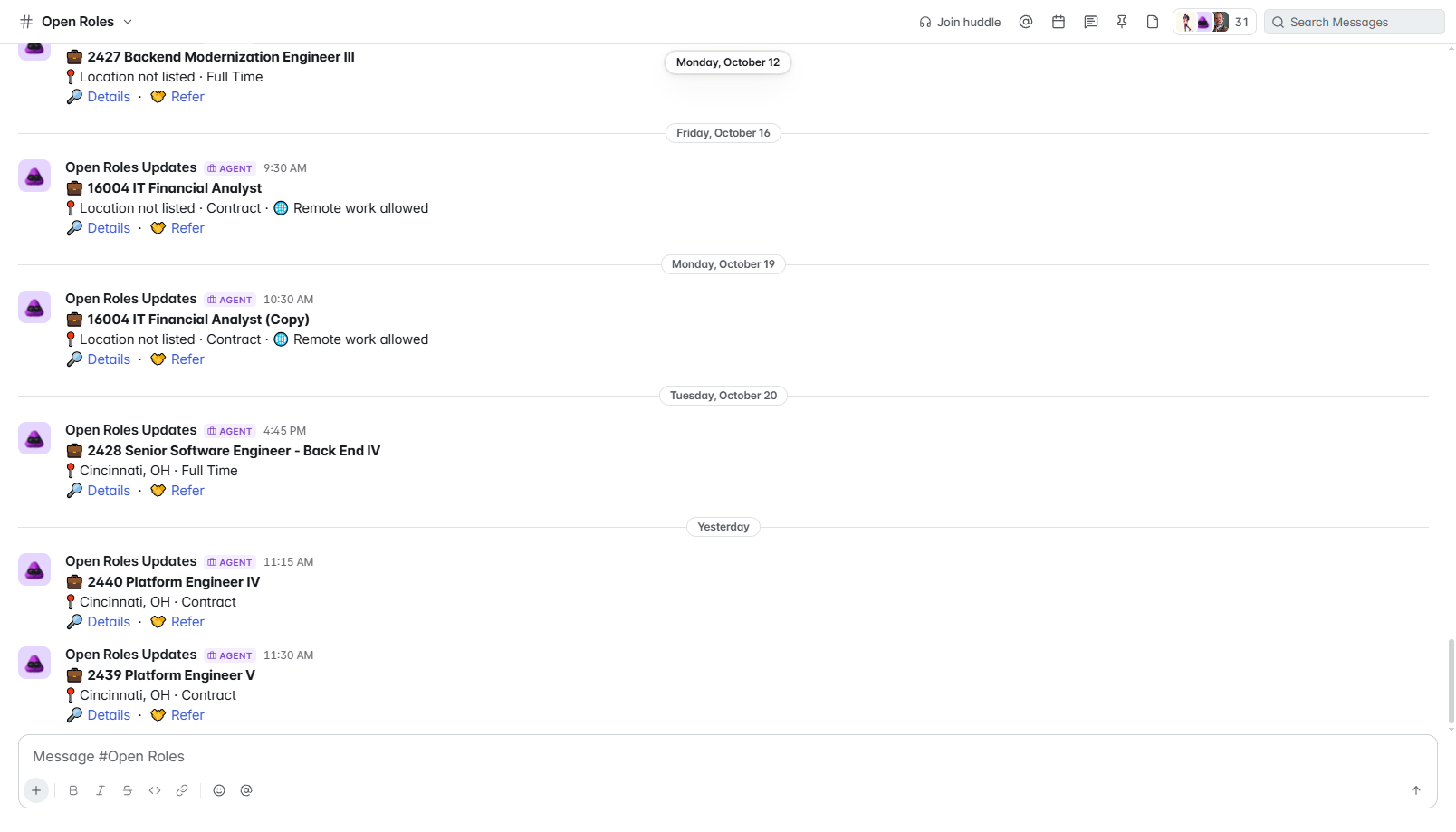The width and height of the screenshot is (1456, 832).
Task: Open the Tuesday, October 20 date pill
Action: 723,396
